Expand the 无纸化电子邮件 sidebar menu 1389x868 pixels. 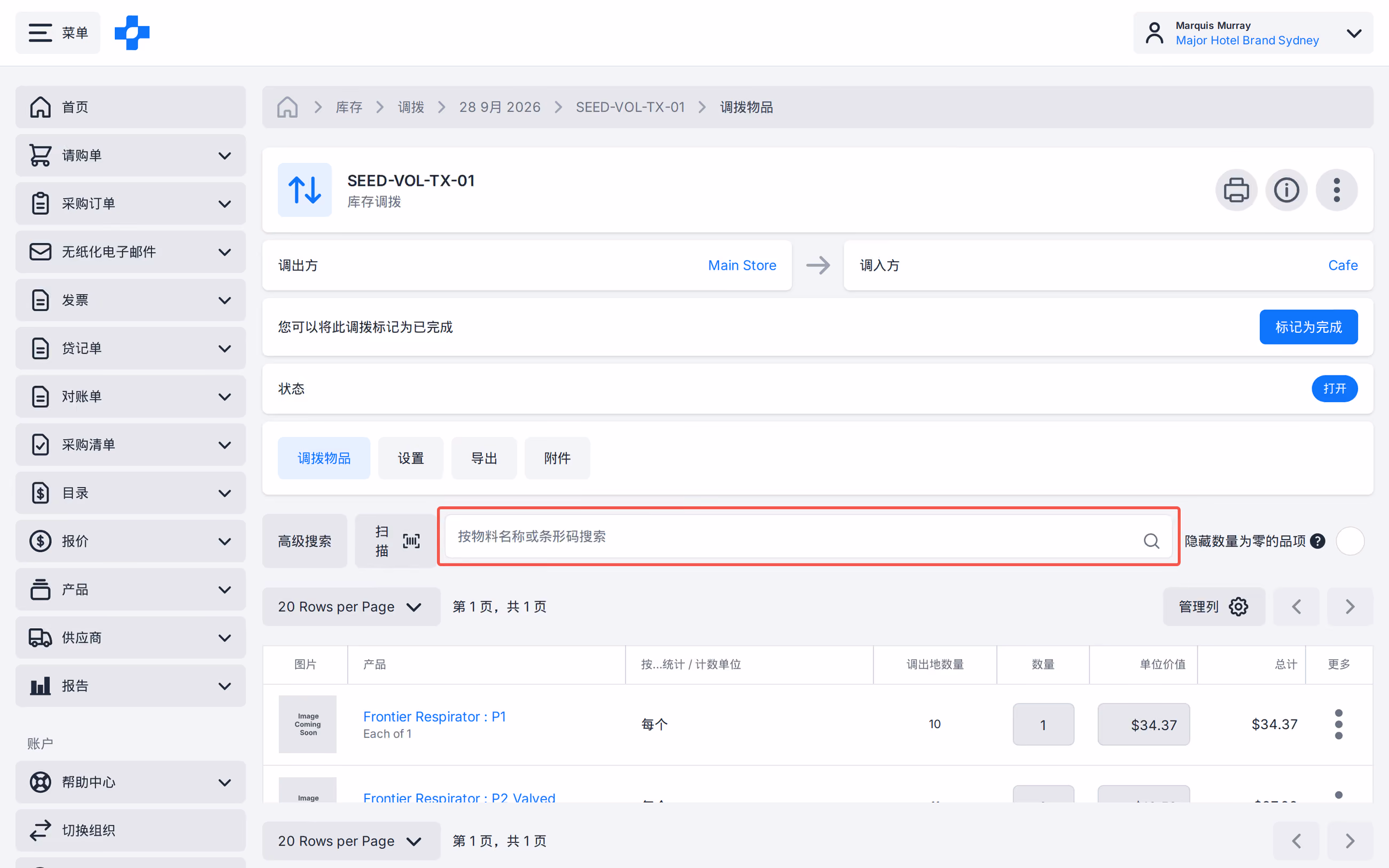click(x=131, y=252)
